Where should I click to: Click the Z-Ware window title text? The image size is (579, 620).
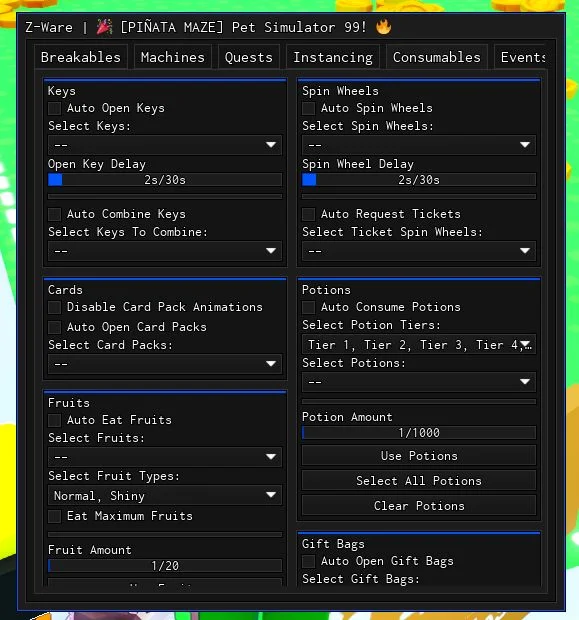49,27
